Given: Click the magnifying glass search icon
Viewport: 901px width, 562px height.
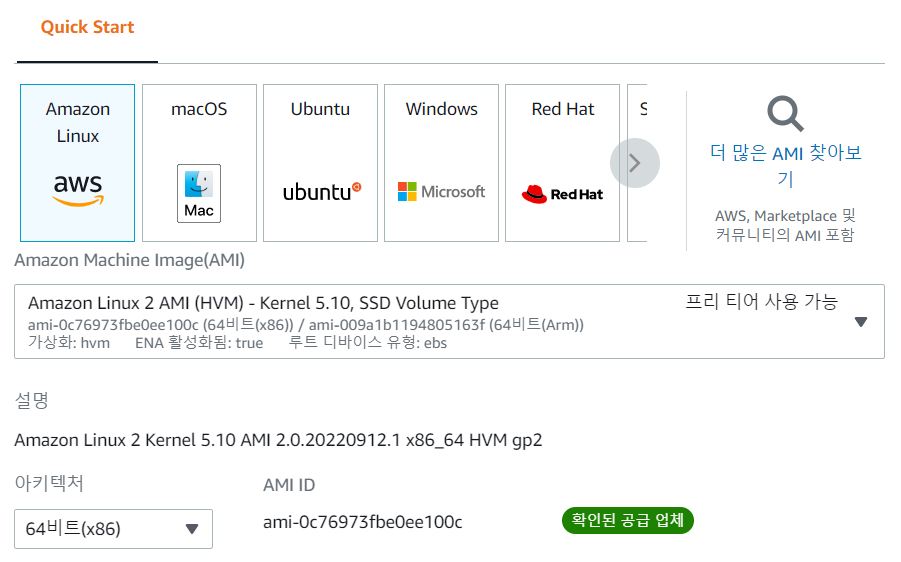Looking at the screenshot, I should coord(786,114).
